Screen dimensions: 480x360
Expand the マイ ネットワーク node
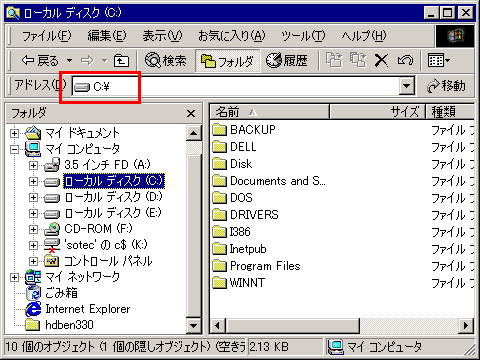14,277
